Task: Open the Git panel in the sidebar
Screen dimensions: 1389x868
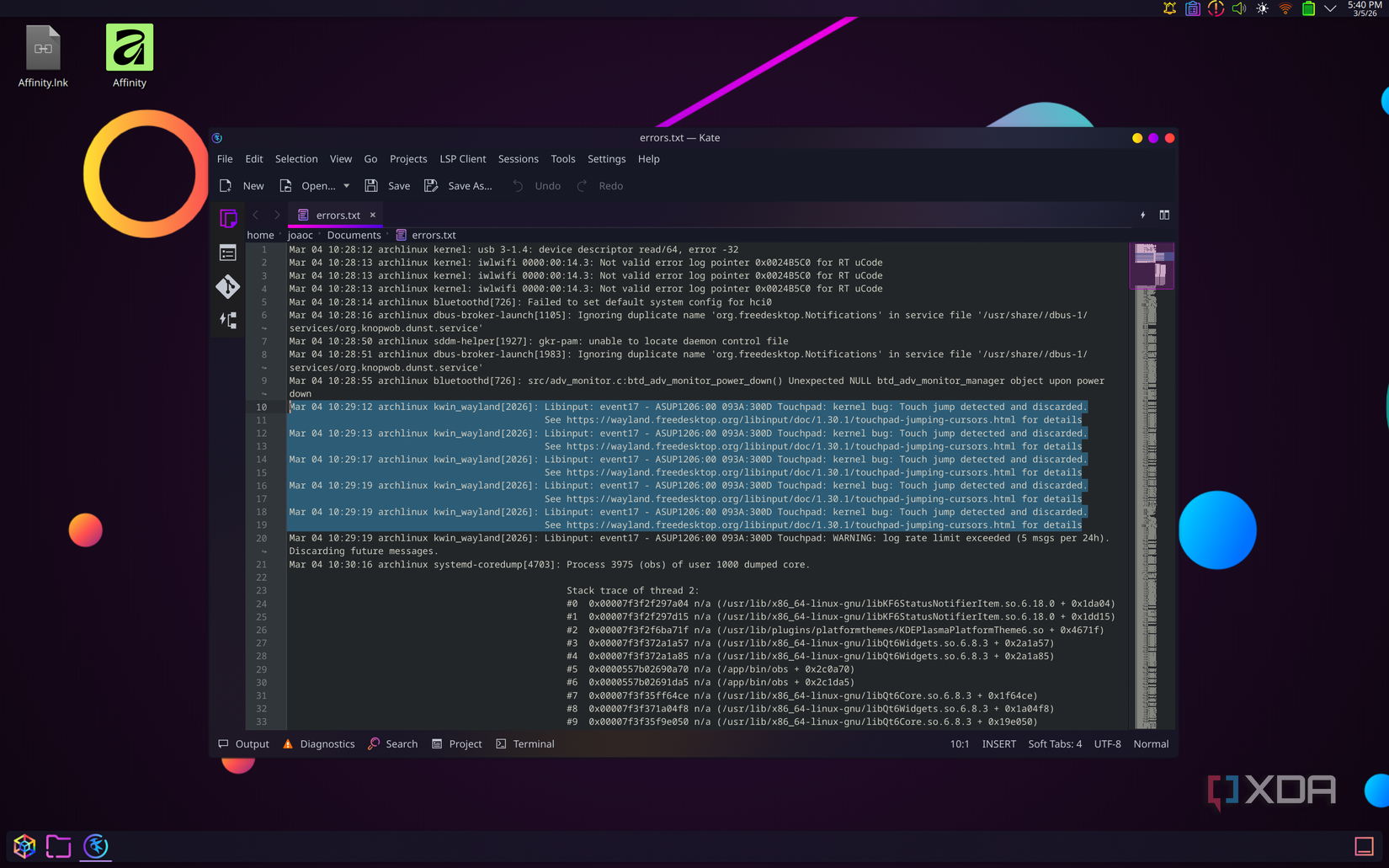Action: (226, 286)
